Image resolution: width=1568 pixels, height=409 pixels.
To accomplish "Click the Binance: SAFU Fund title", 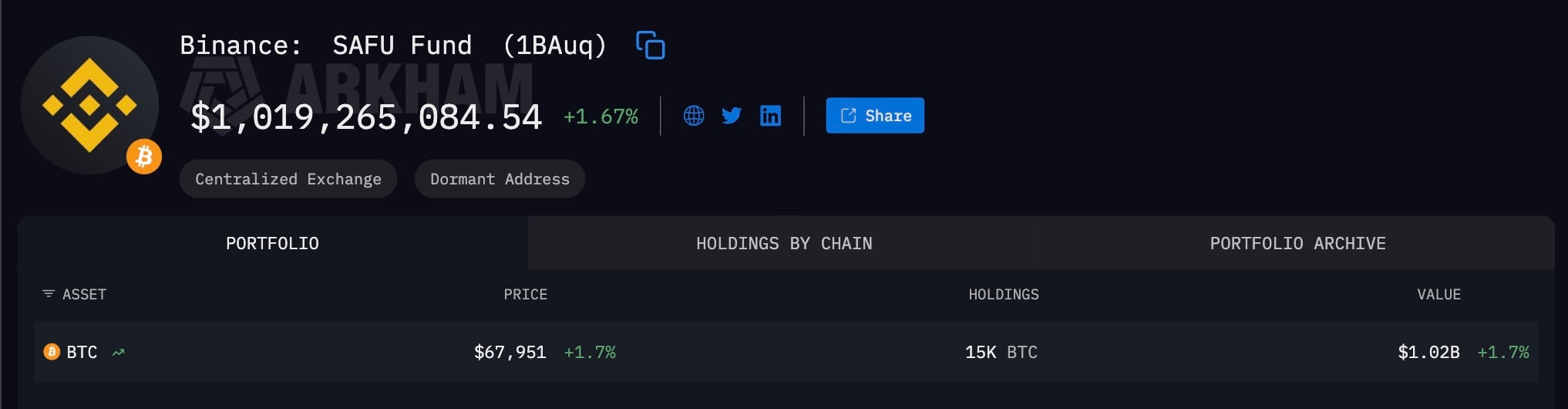I will pyautogui.click(x=393, y=46).
